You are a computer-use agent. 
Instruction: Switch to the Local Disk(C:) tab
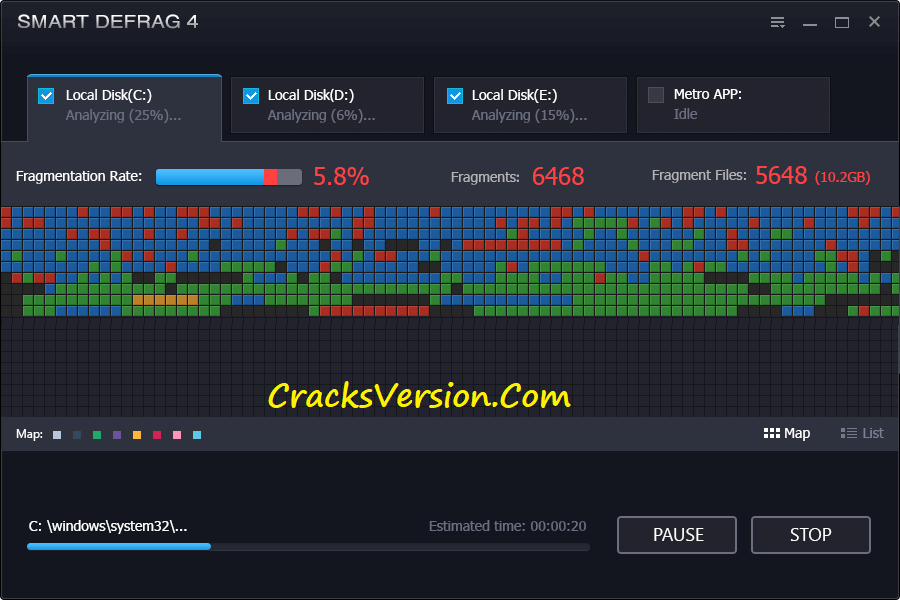(x=124, y=106)
